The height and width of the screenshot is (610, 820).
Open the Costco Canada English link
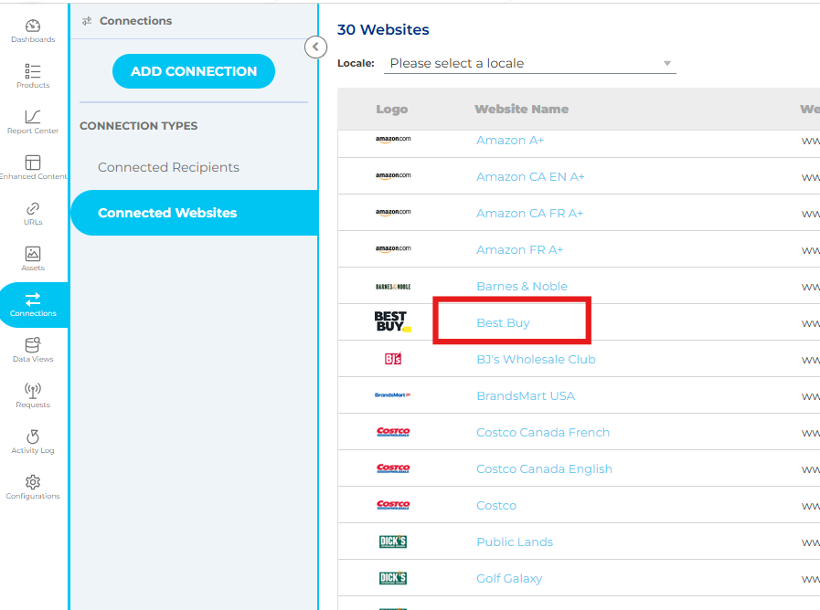point(544,469)
